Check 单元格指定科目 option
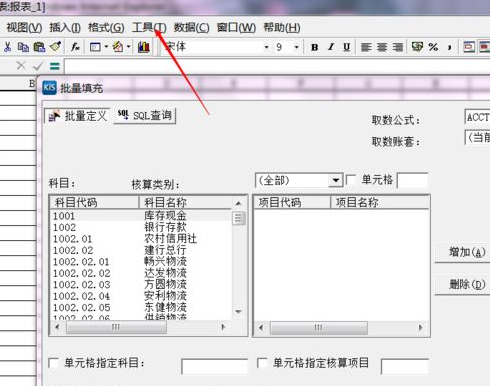 [x=54, y=363]
